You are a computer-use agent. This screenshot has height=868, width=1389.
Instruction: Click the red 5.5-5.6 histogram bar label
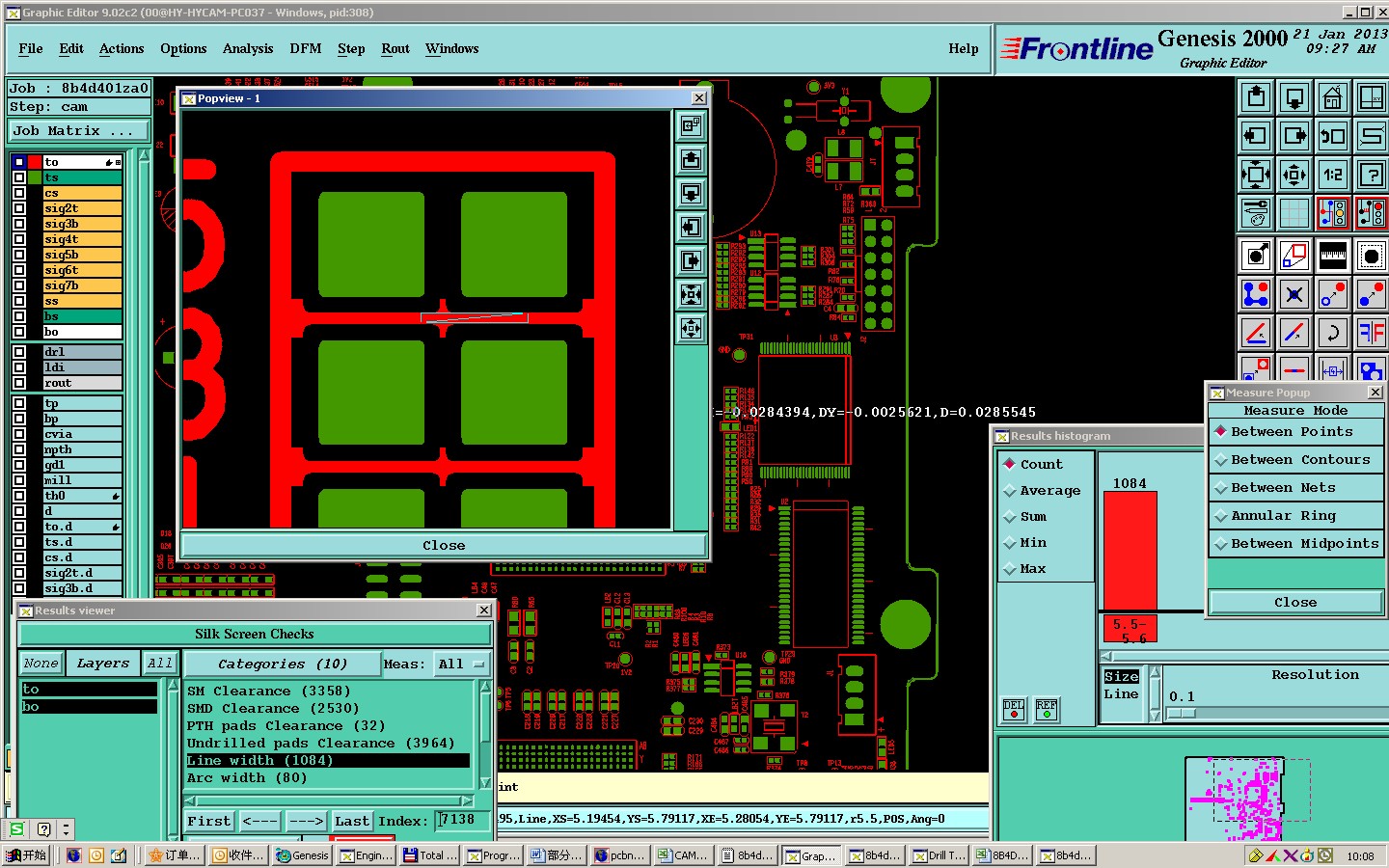1130,630
